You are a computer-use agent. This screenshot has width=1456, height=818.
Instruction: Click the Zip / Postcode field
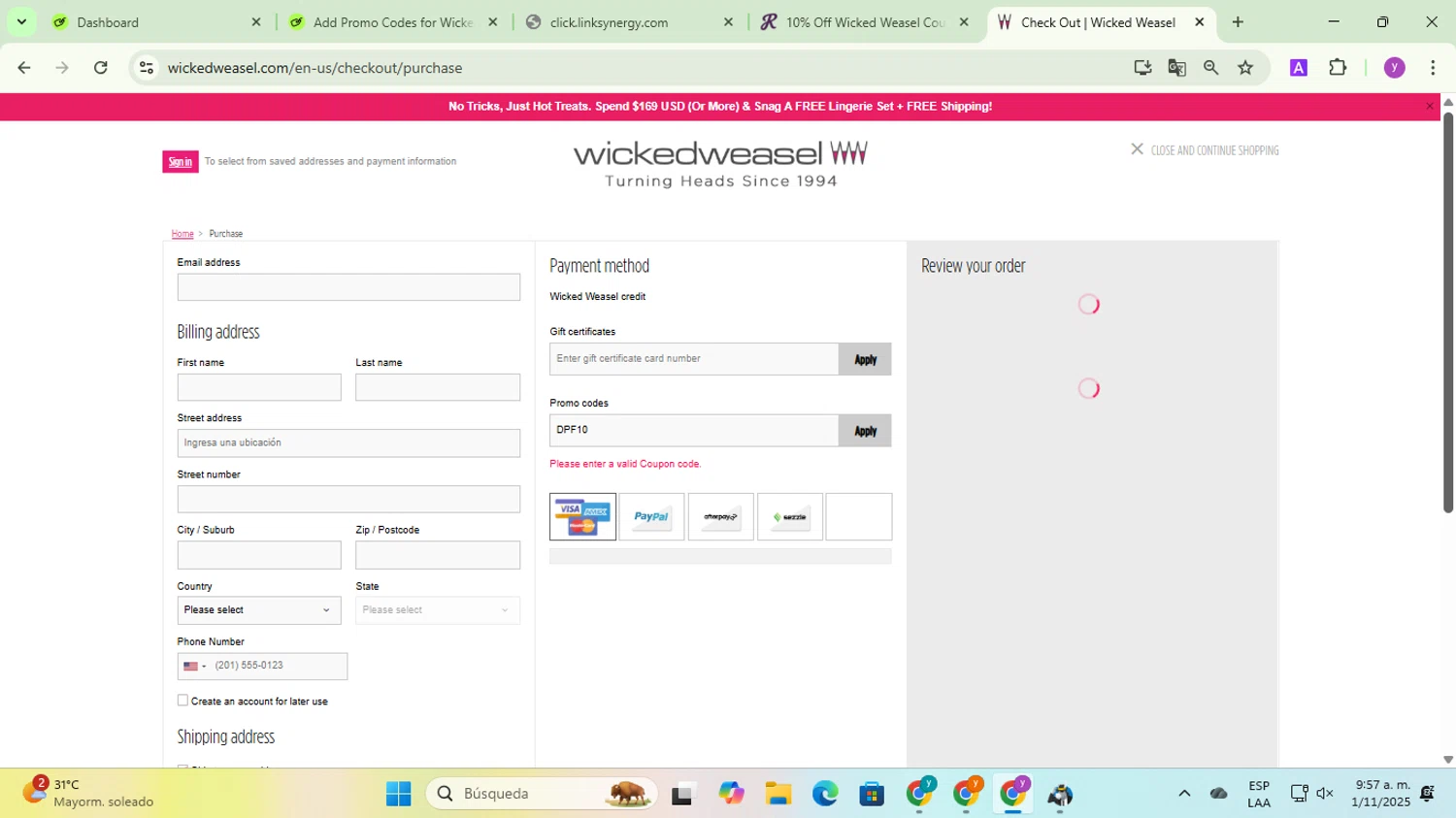[x=438, y=555]
